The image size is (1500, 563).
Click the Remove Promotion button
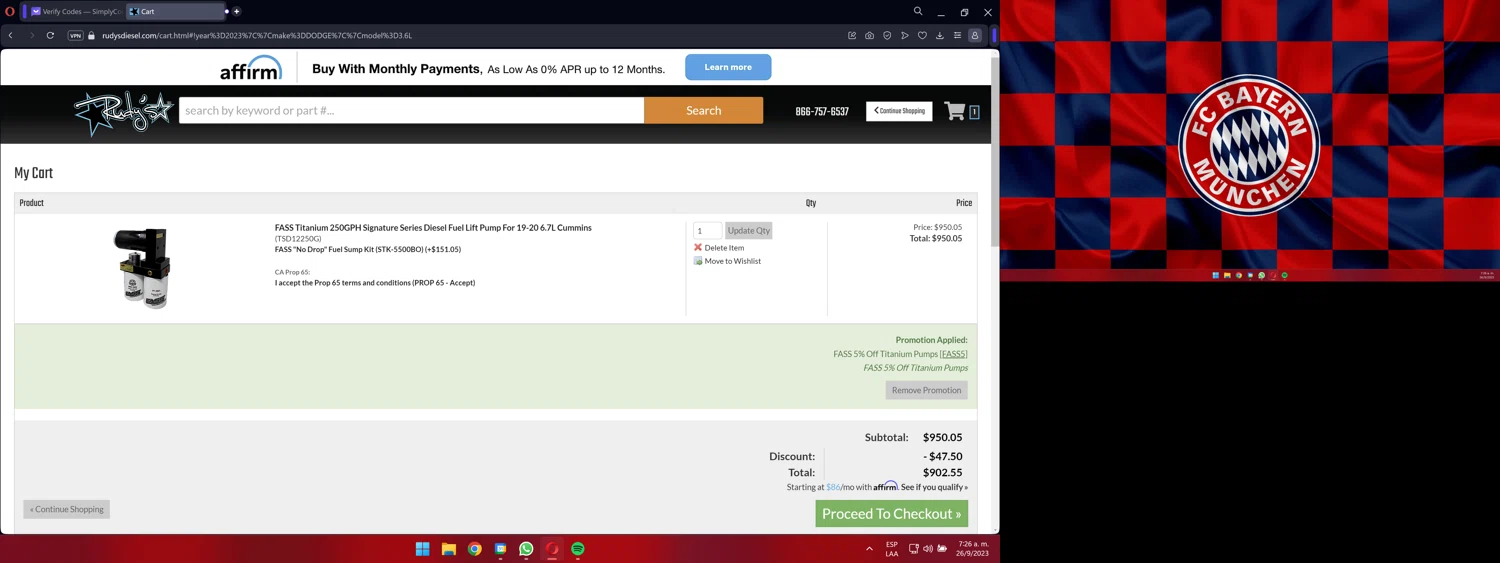pyautogui.click(x=926, y=390)
